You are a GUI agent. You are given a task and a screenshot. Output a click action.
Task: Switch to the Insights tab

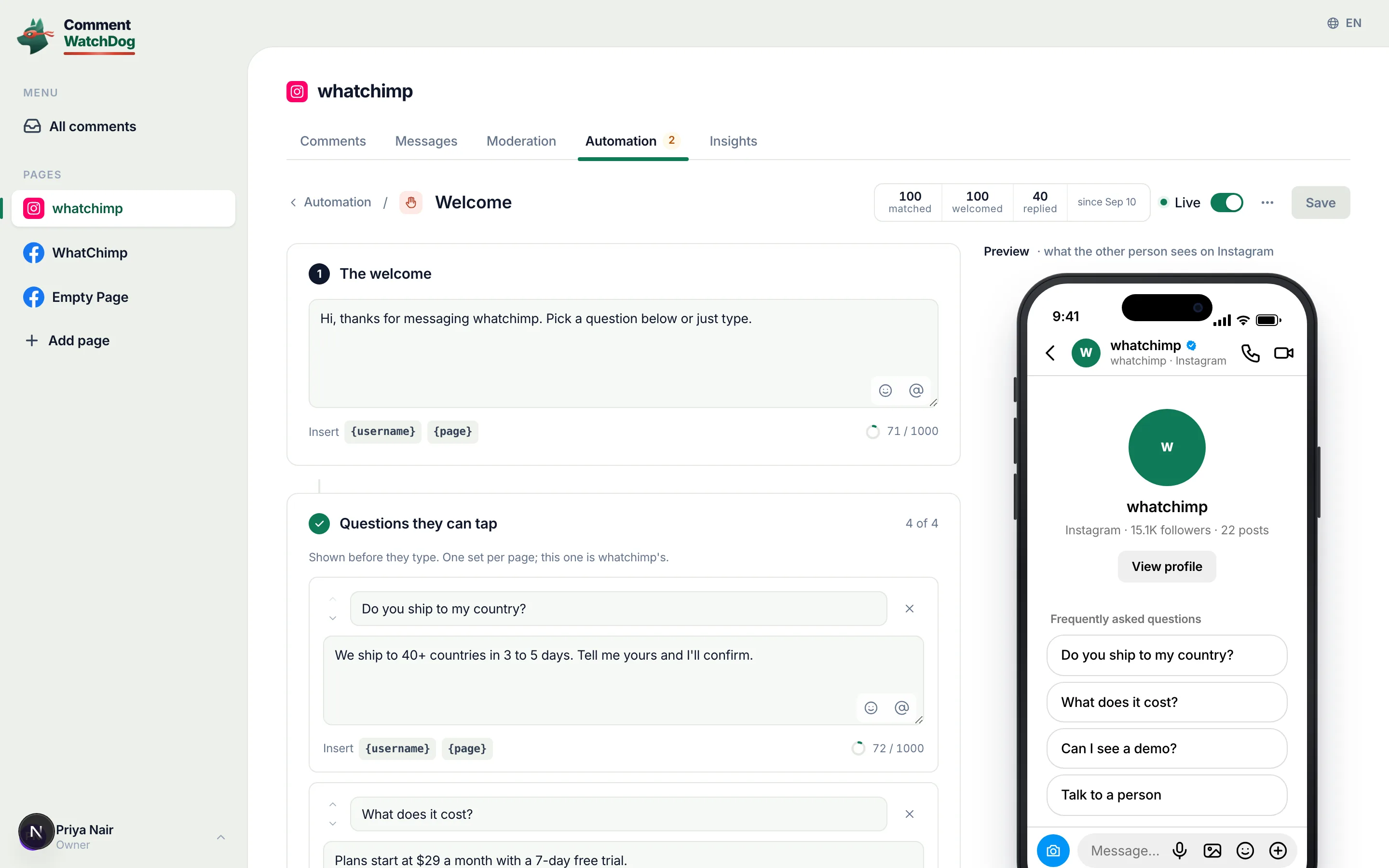point(733,141)
